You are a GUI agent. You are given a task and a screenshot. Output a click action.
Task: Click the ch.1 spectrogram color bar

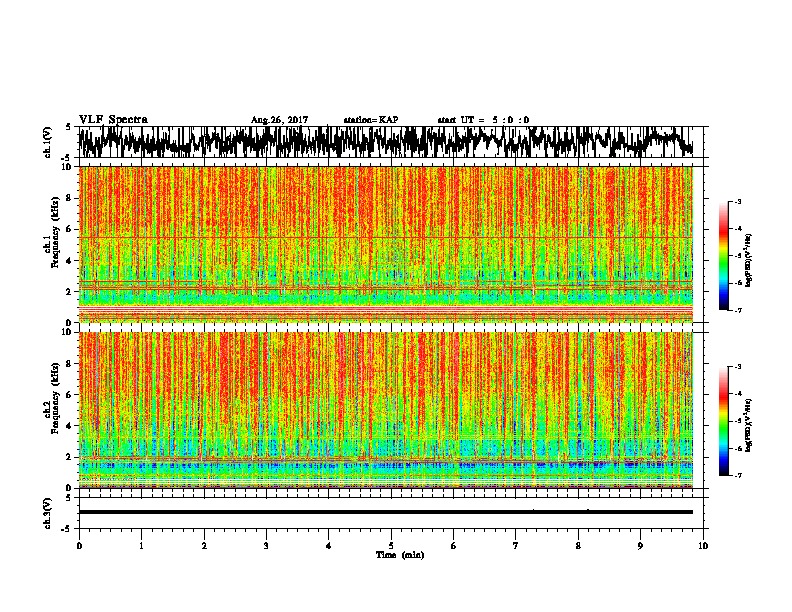(724, 256)
